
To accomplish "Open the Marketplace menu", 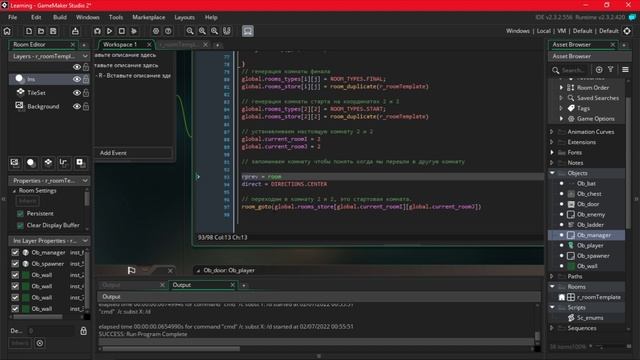I will [x=149, y=17].
